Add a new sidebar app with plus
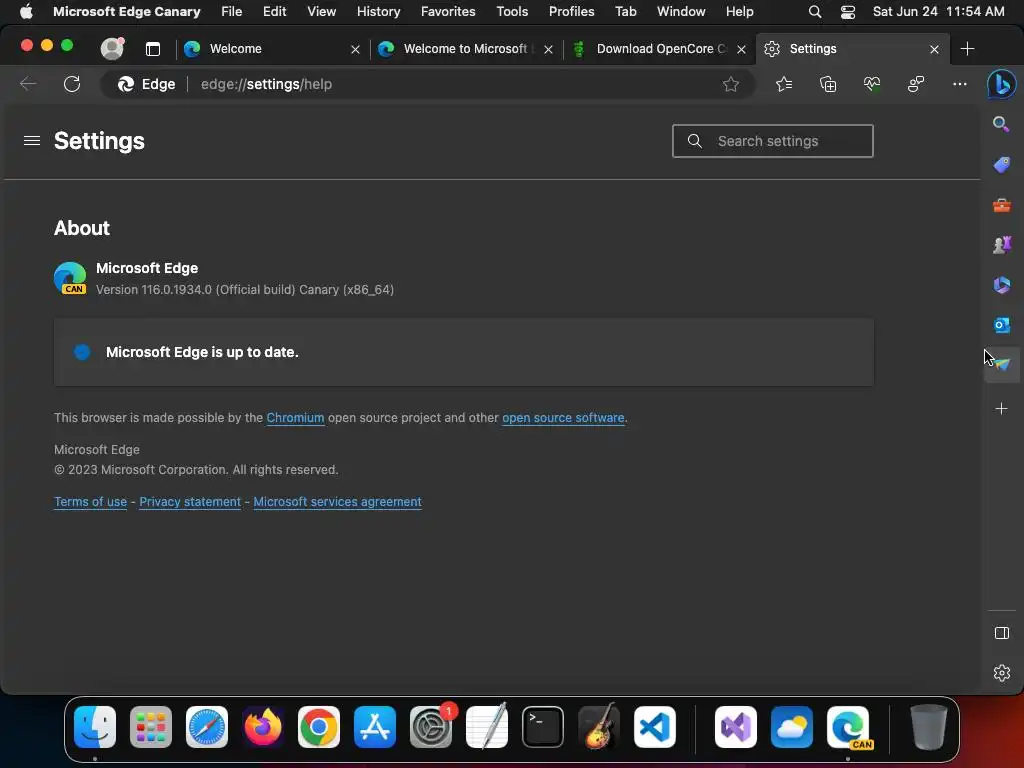 tap(1001, 409)
